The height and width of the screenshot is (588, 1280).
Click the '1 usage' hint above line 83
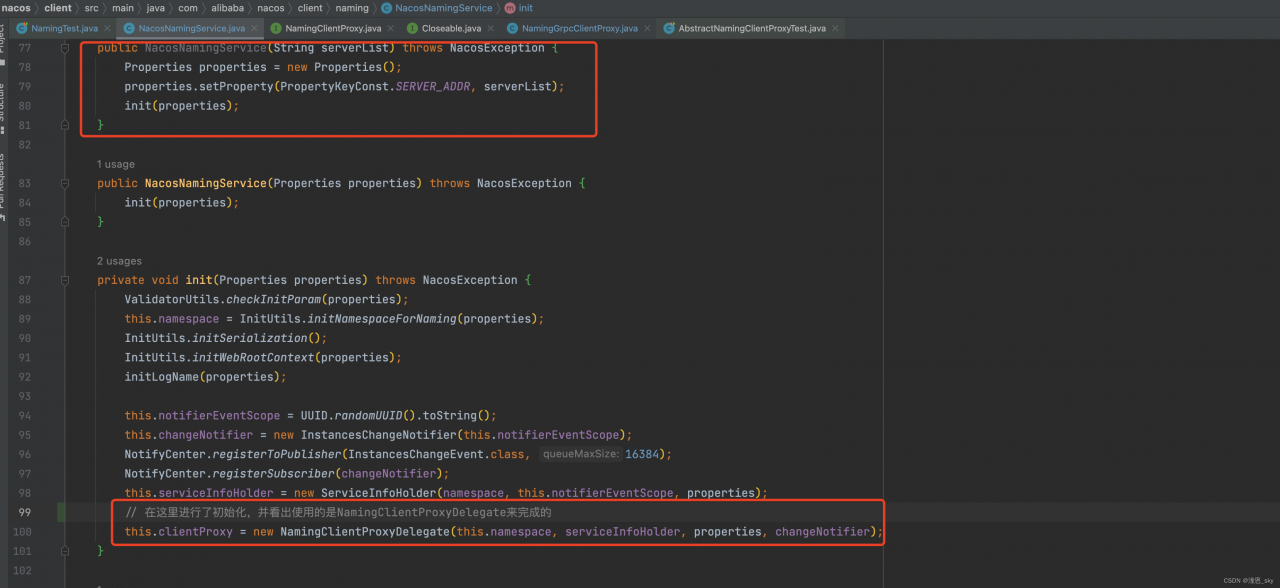[115, 164]
